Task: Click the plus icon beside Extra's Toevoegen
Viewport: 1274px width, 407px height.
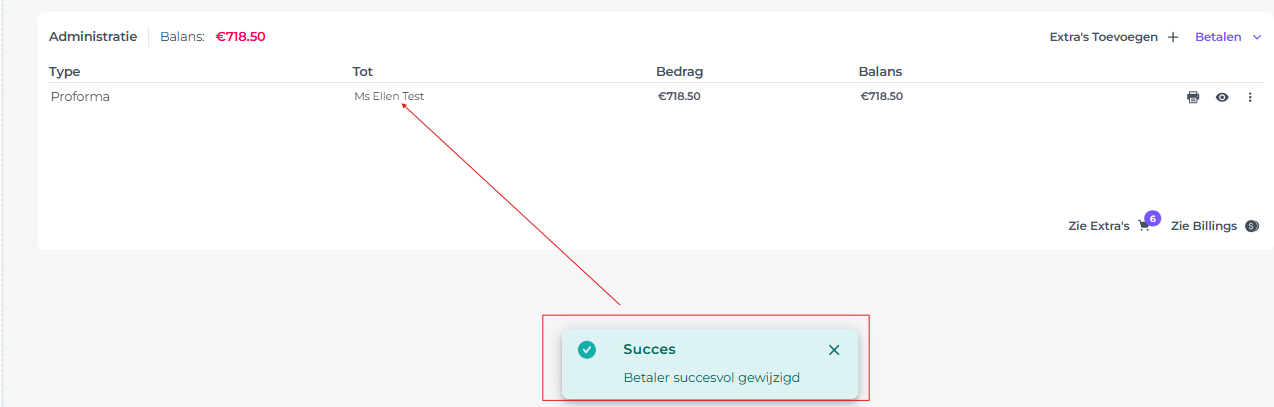Action: click(1173, 37)
